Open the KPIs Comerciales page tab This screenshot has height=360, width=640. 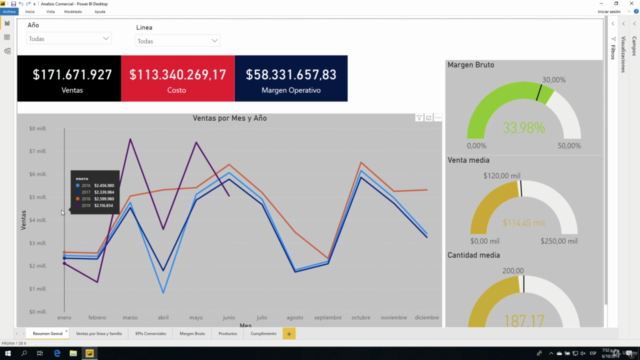click(151, 333)
